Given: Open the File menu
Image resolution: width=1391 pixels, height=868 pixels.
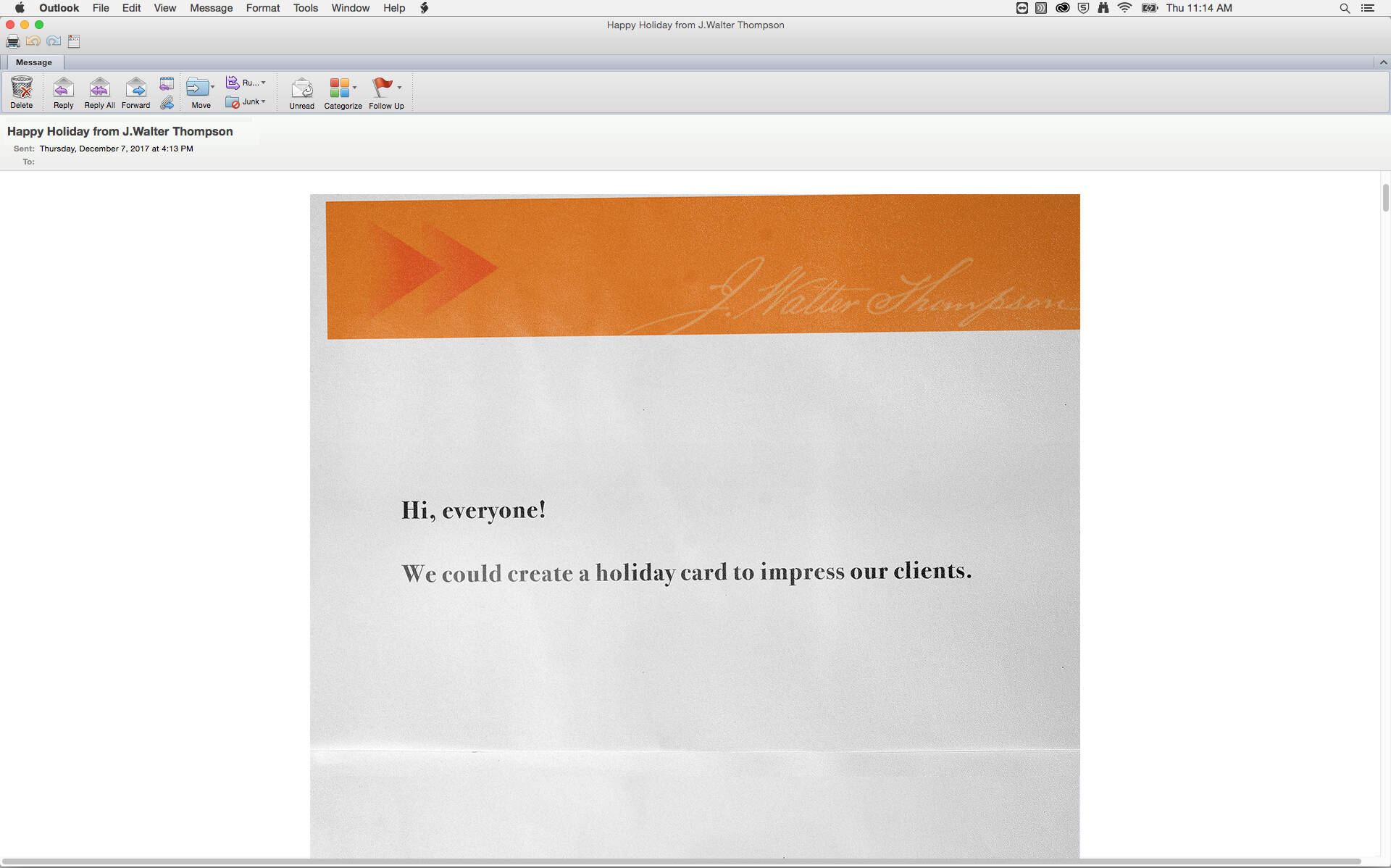Looking at the screenshot, I should click(x=101, y=8).
